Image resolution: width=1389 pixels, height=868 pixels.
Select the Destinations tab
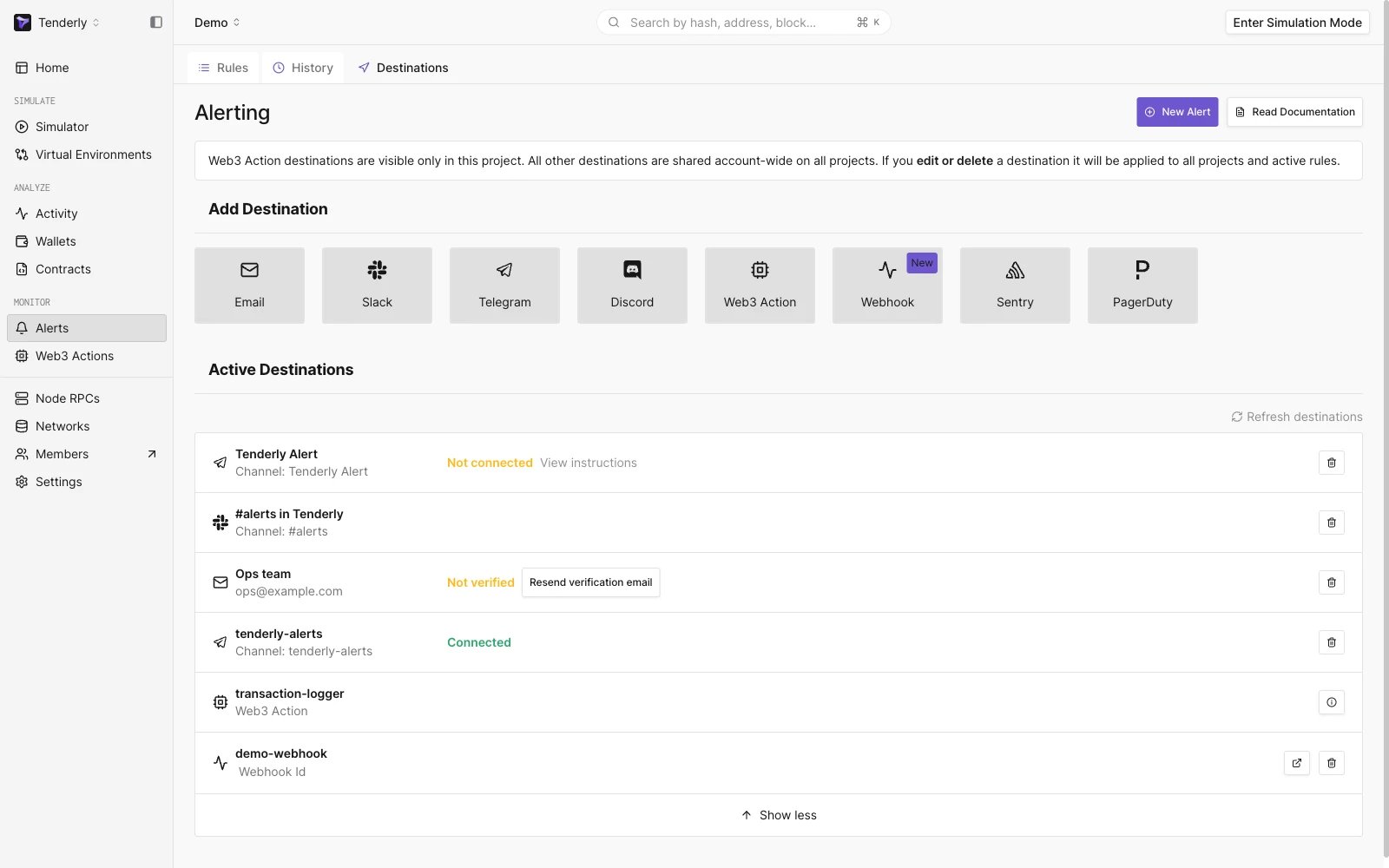pos(403,68)
